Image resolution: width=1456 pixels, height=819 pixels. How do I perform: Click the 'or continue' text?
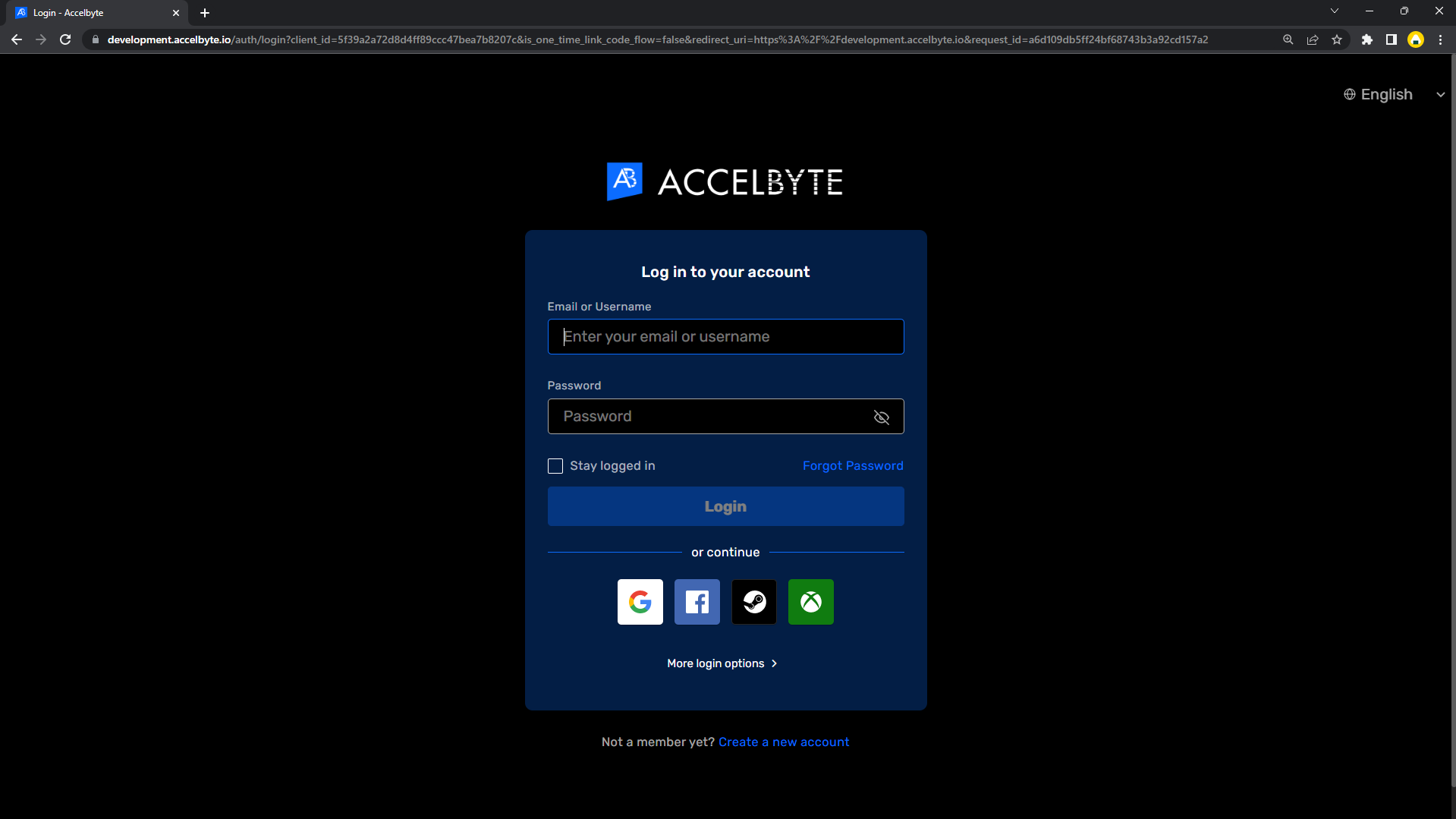pos(725,552)
